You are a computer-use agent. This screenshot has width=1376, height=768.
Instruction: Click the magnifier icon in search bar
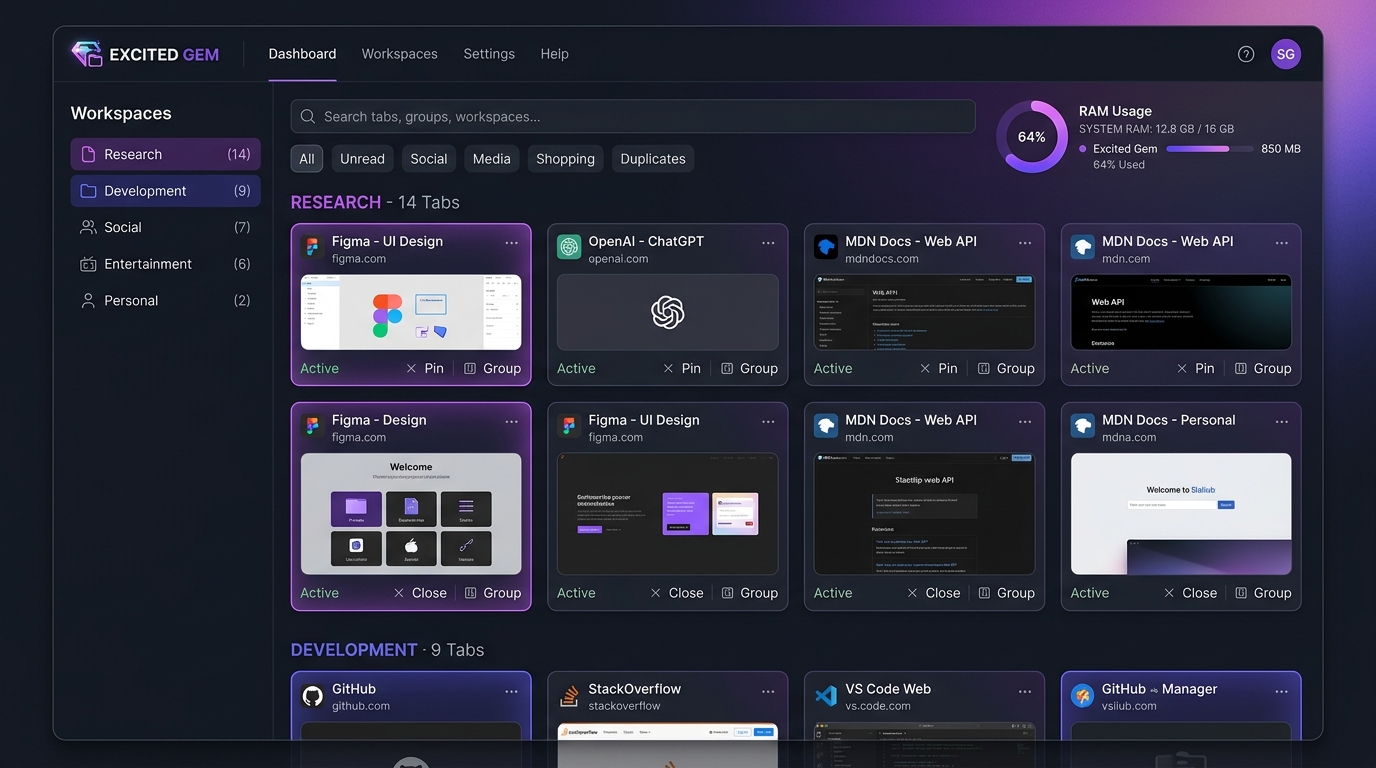[308, 117]
